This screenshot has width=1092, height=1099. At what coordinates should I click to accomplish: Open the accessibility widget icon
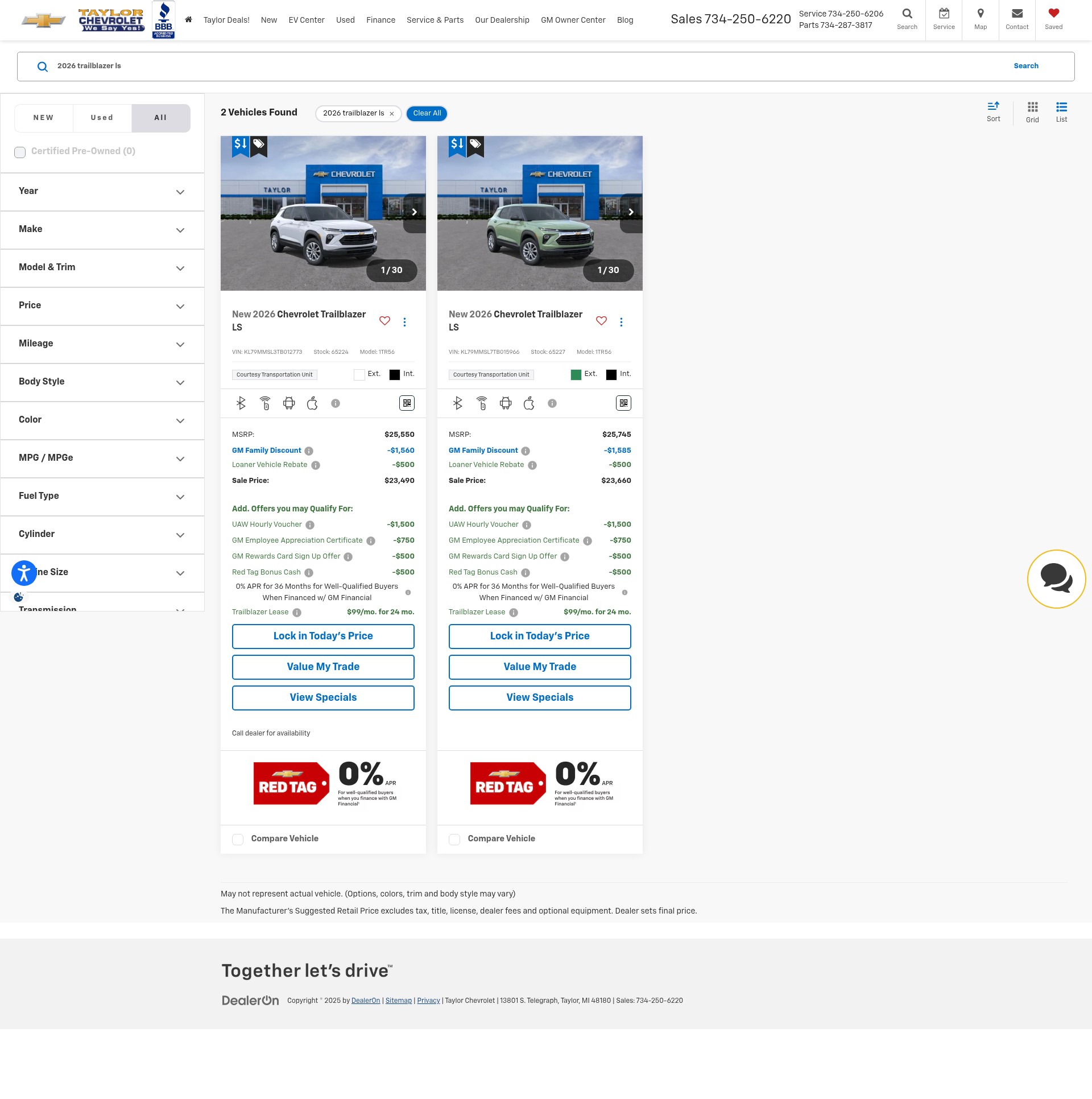click(x=24, y=573)
